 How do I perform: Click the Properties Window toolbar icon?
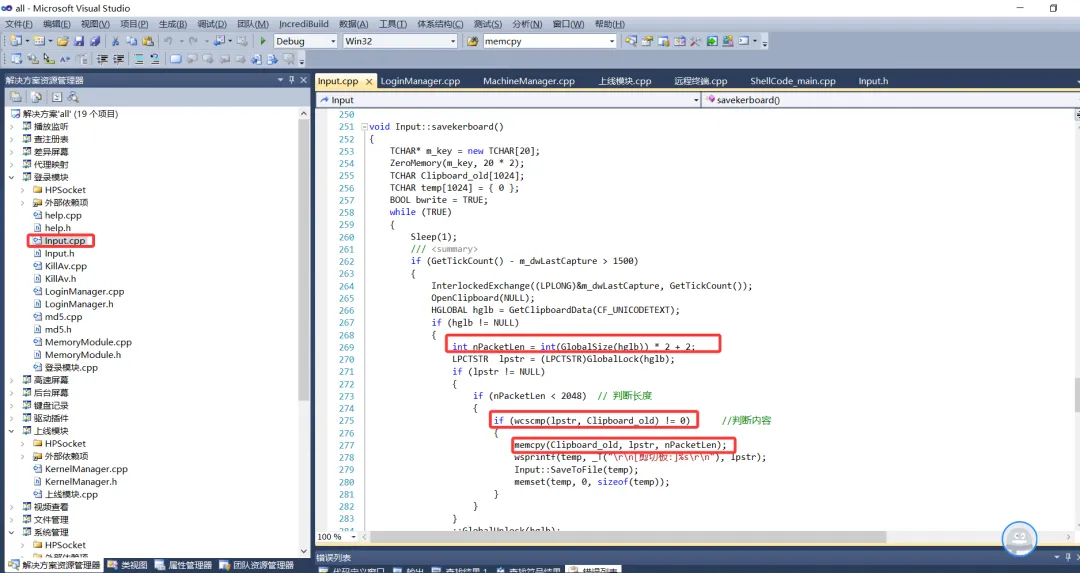click(647, 41)
